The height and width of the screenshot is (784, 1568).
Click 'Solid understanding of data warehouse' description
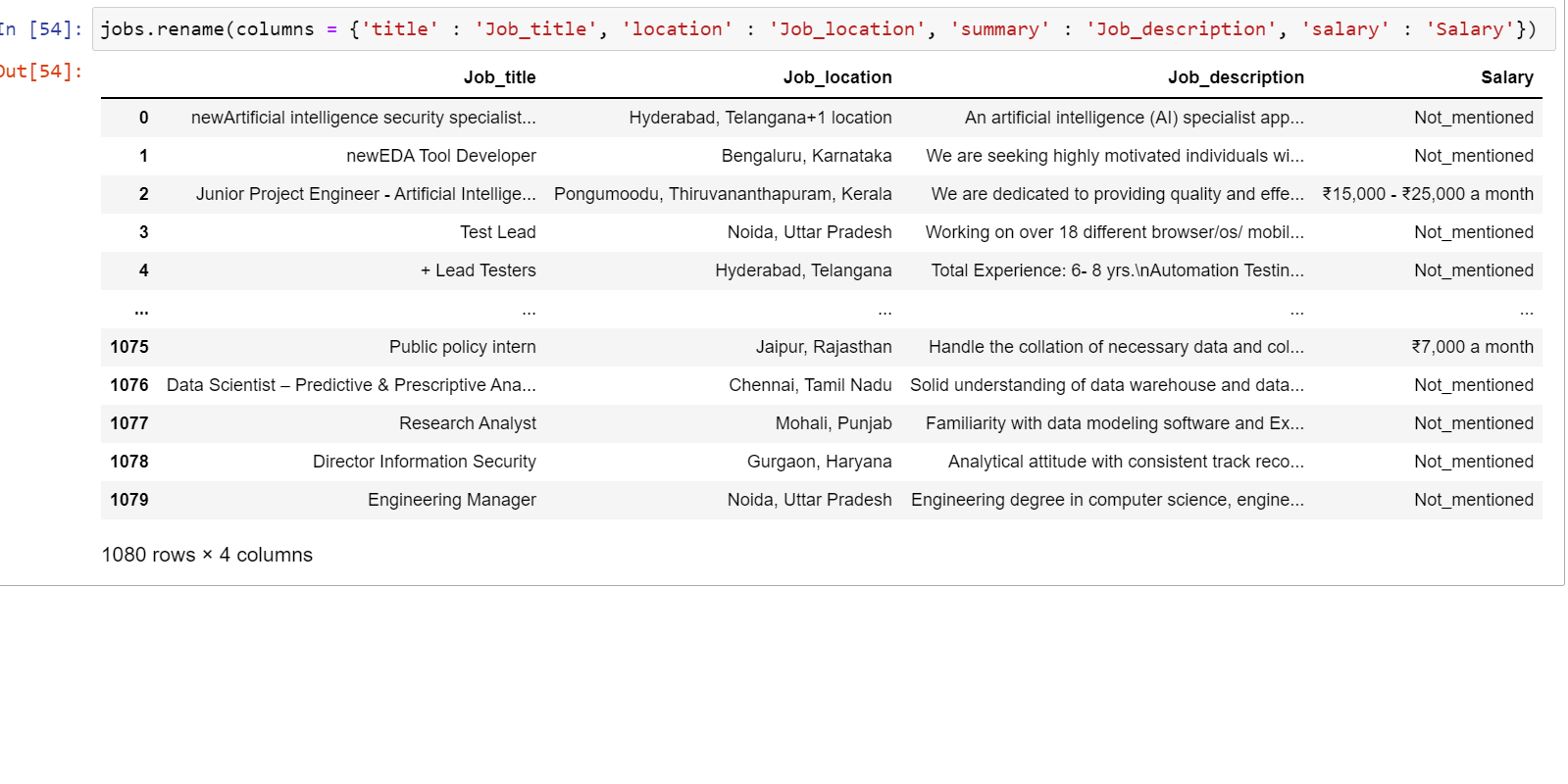point(1107,385)
